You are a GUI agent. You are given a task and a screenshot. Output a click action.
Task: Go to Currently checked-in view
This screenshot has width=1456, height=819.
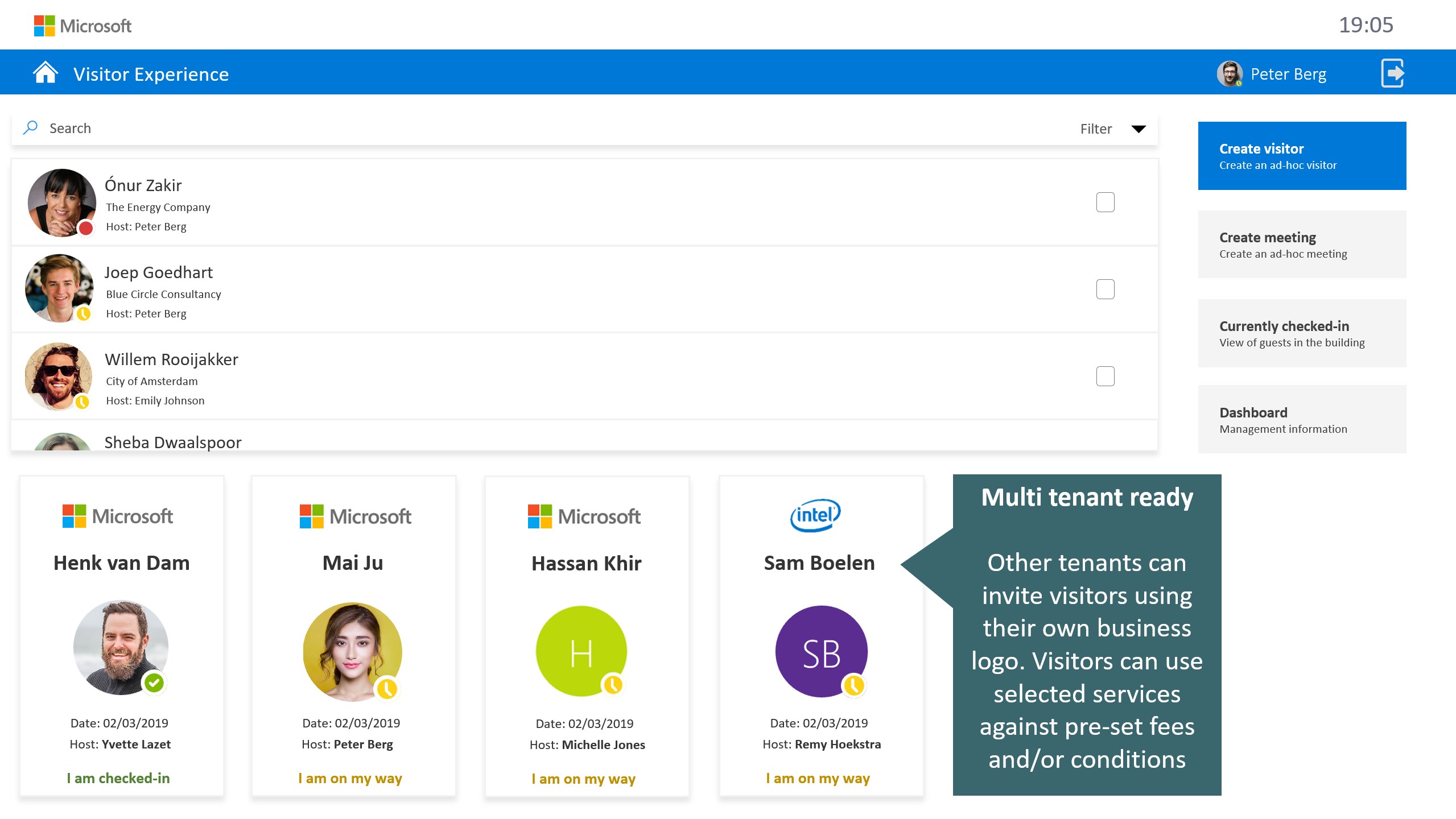click(1301, 333)
